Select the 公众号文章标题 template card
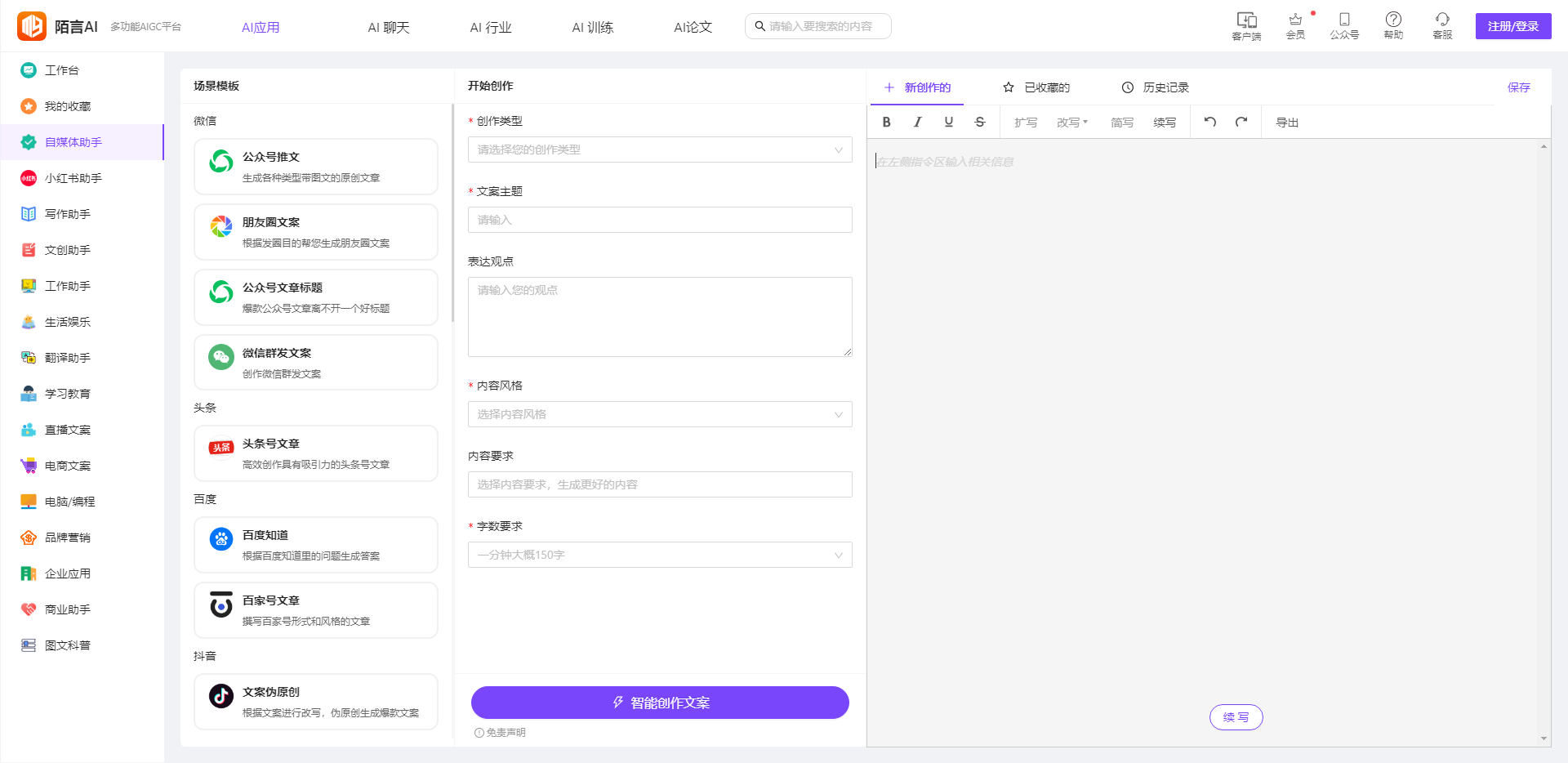The width and height of the screenshot is (1568, 763). point(316,297)
